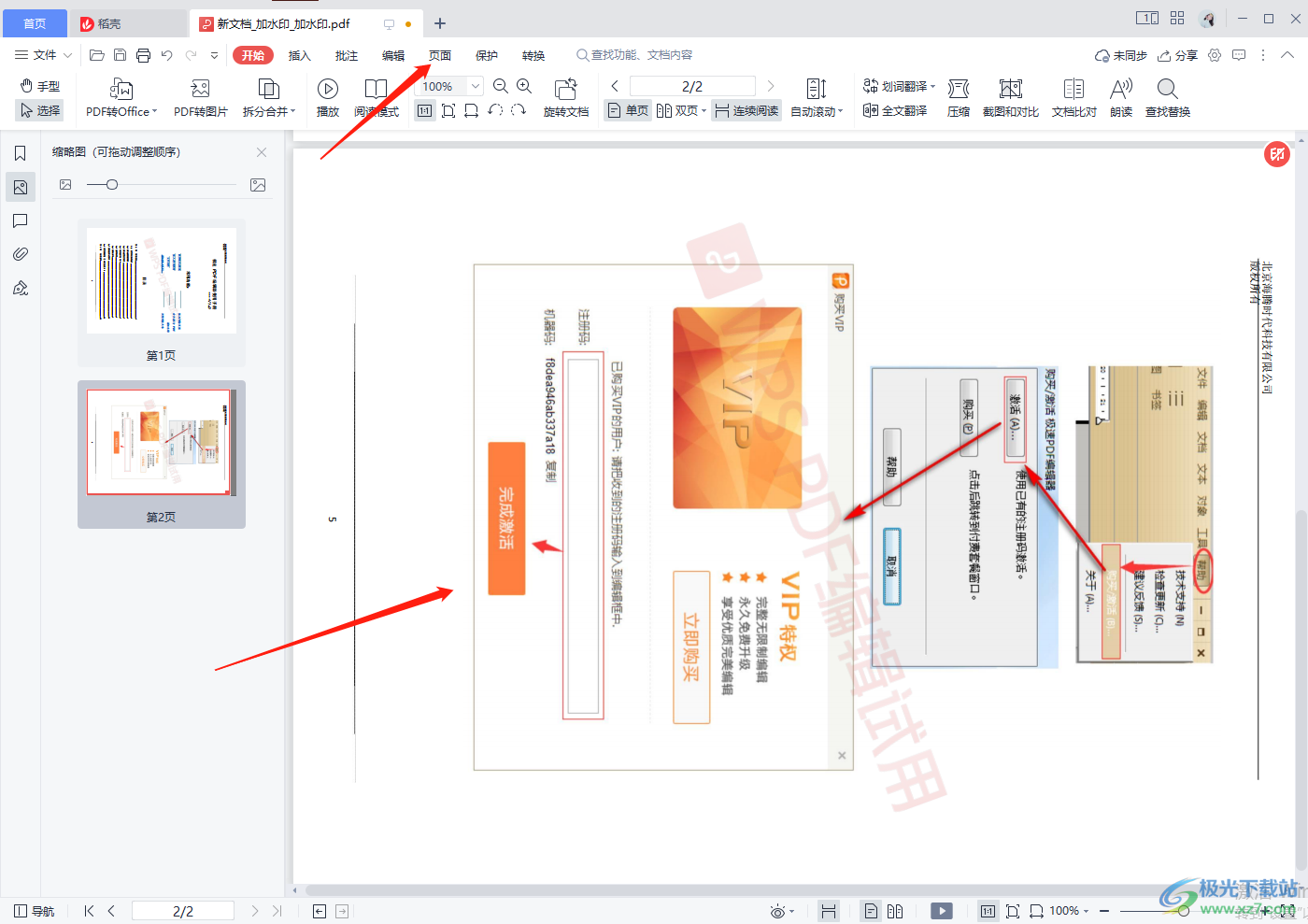Toggle single page view in status bar
This screenshot has height=924, width=1308.
pyautogui.click(x=871, y=911)
